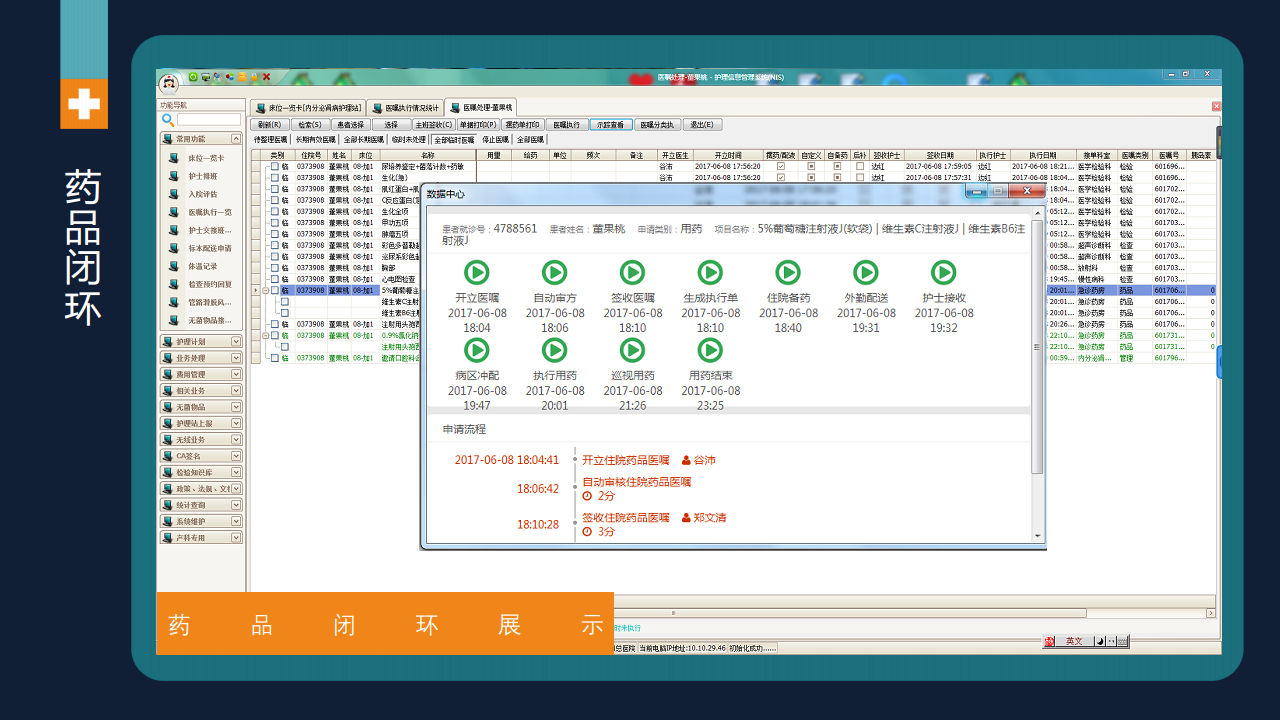Click the nurse avatar application icon
Screen dimensions: 1280x720
pos(170,83)
